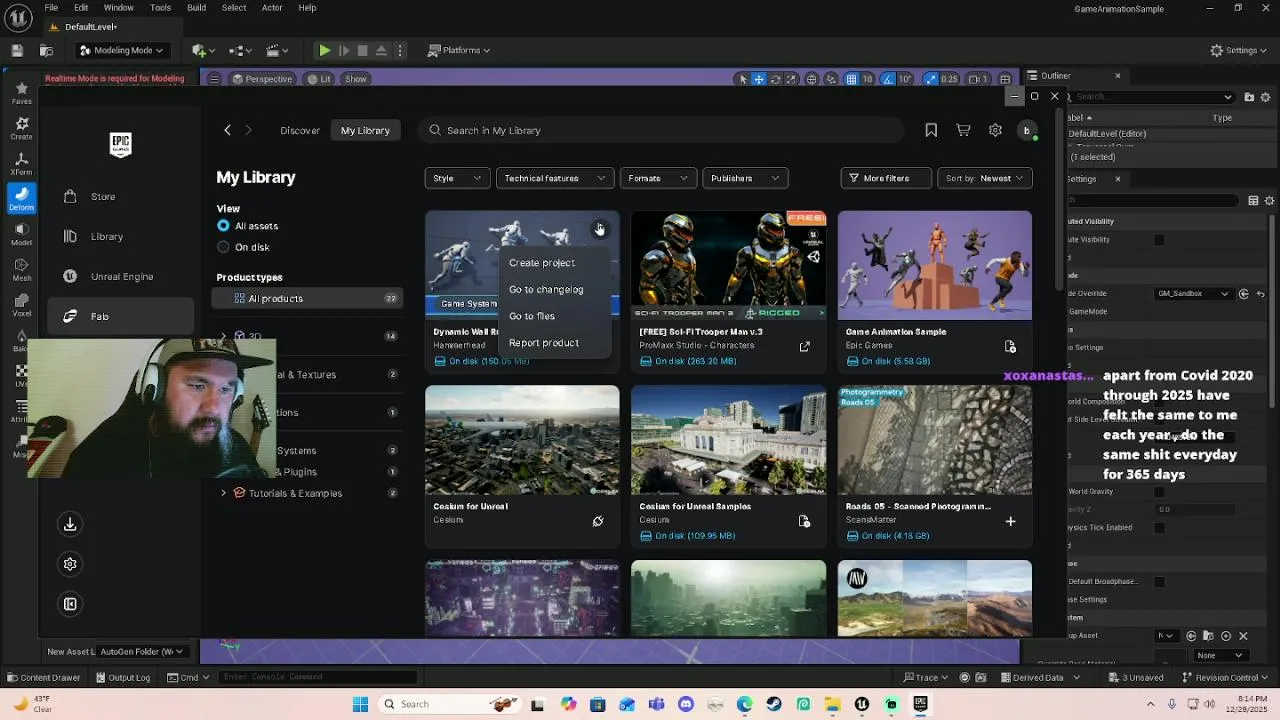
Task: Click the Show viewport button
Action: pos(356,79)
